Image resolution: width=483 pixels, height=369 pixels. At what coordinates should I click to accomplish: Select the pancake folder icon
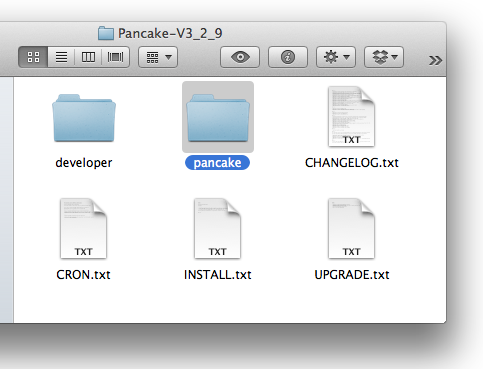(218, 118)
